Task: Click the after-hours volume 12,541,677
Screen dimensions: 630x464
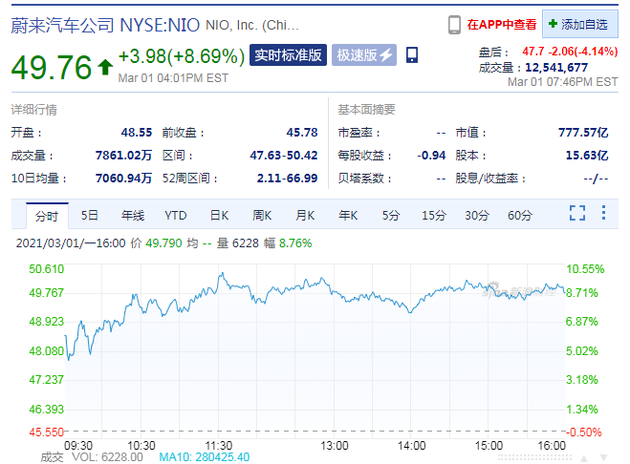Action: 556,67
